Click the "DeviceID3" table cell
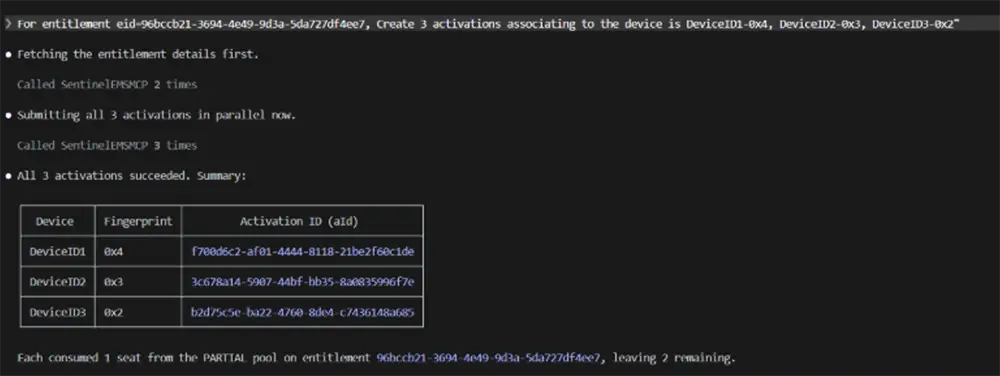This screenshot has width=1000, height=376. coord(57,312)
